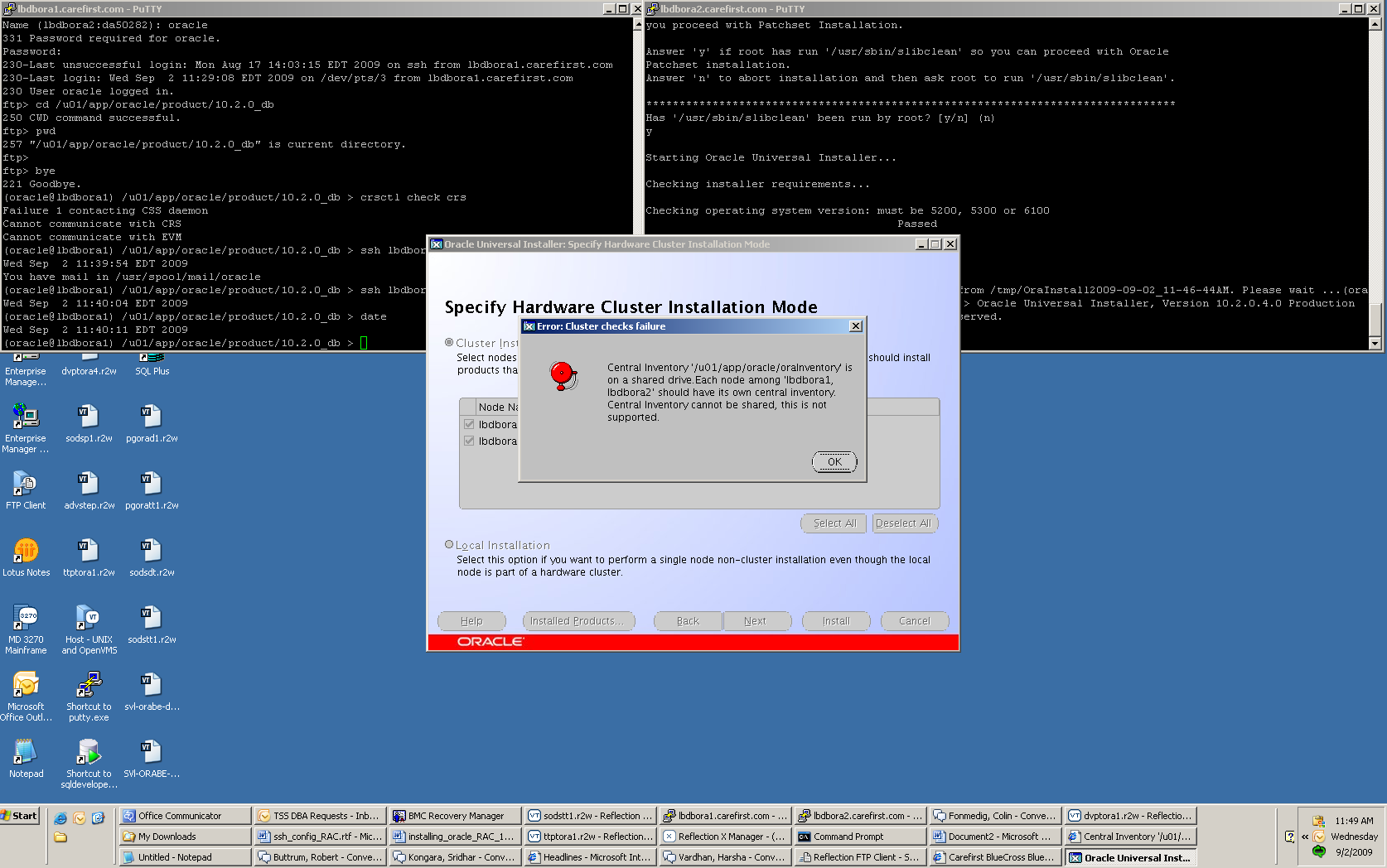
Task: Click the Node Name column header
Action: pyautogui.click(x=497, y=407)
